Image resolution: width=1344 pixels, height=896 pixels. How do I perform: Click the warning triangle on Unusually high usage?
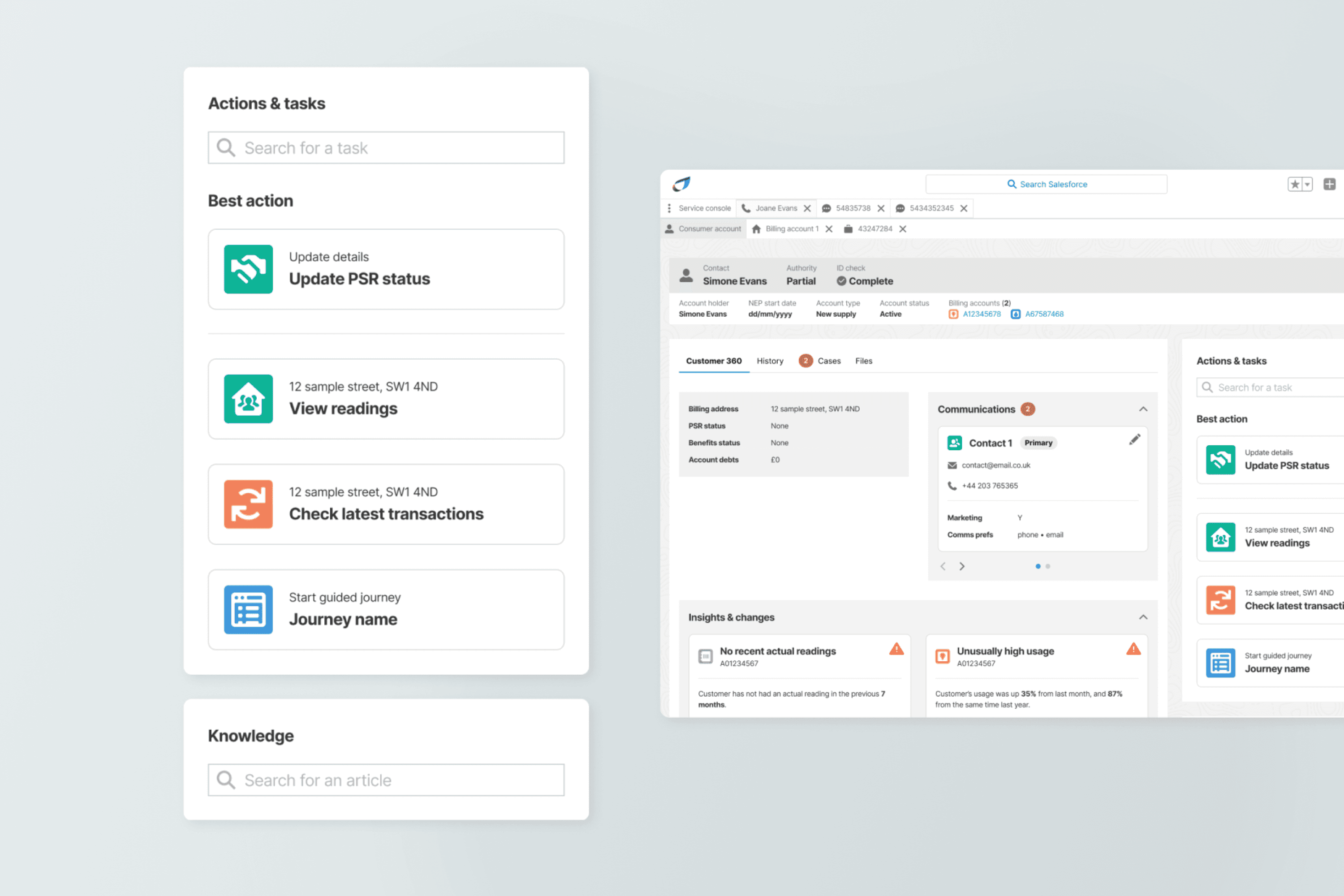1133,649
